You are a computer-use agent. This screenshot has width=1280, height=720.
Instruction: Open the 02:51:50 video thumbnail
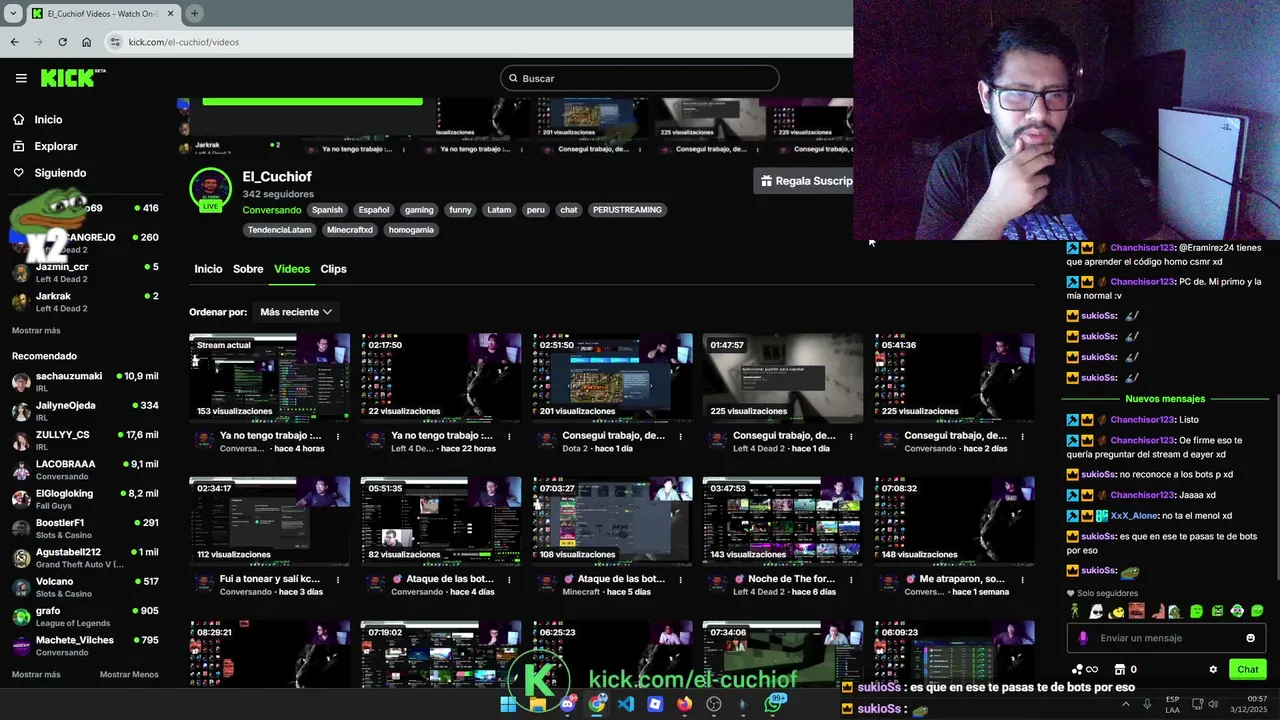coord(612,379)
